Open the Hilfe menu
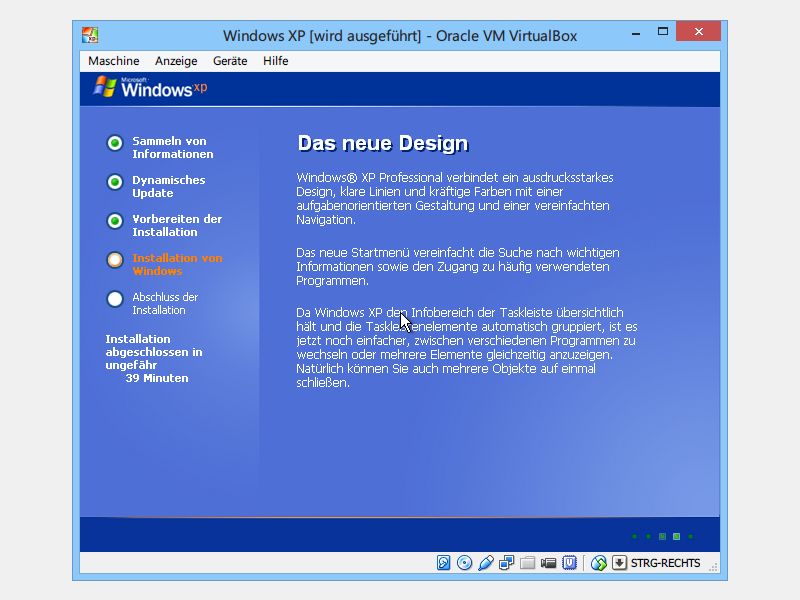The height and width of the screenshot is (600, 800). 276,61
